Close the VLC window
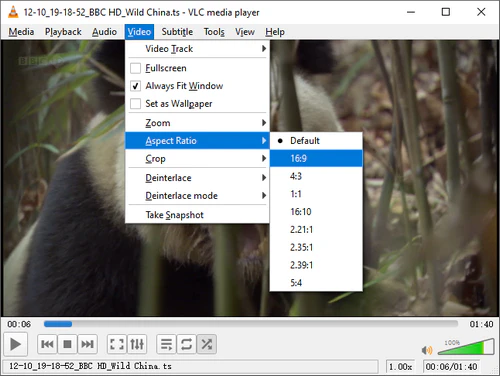Screen dimensions: 500x376 coord(481,12)
